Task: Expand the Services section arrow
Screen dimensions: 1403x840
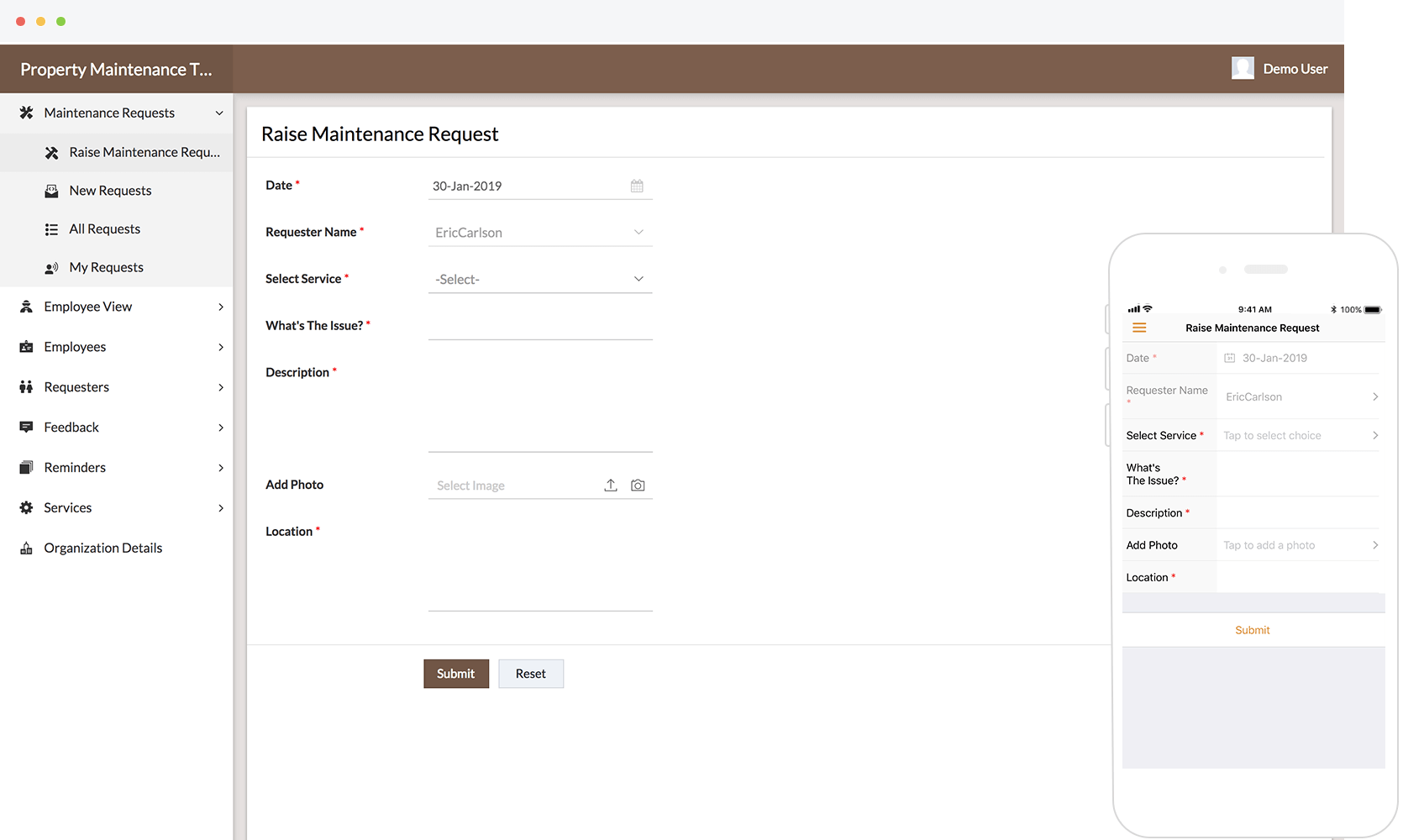Action: coord(221,508)
